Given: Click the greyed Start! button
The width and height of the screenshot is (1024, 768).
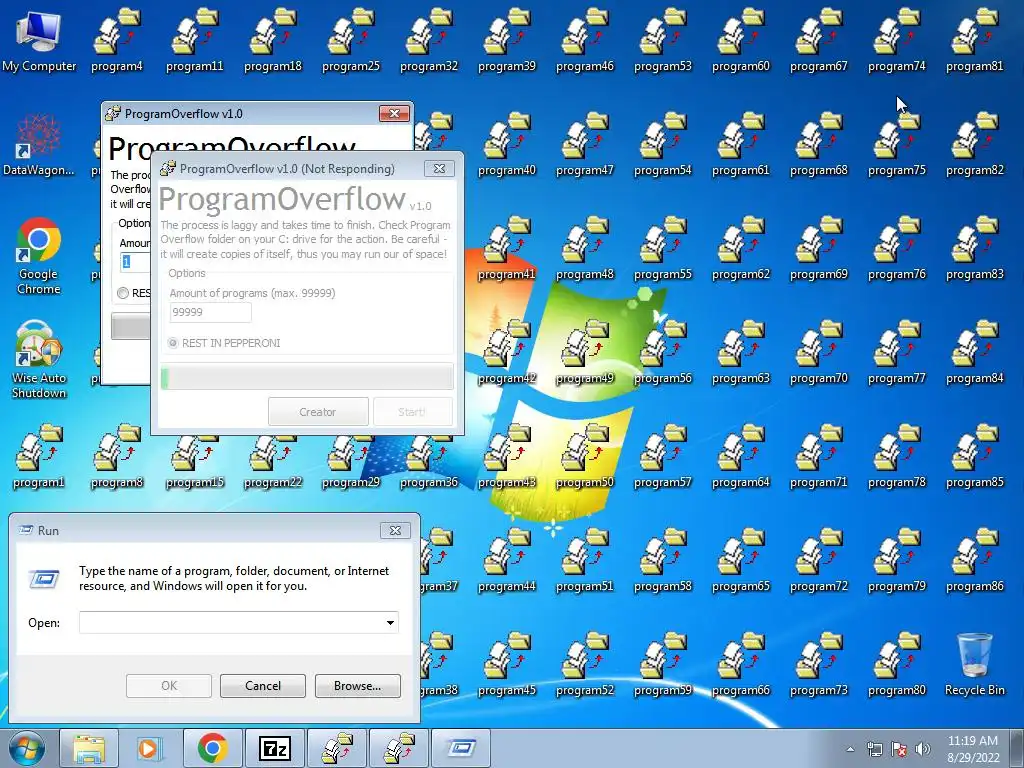Looking at the screenshot, I should [413, 412].
